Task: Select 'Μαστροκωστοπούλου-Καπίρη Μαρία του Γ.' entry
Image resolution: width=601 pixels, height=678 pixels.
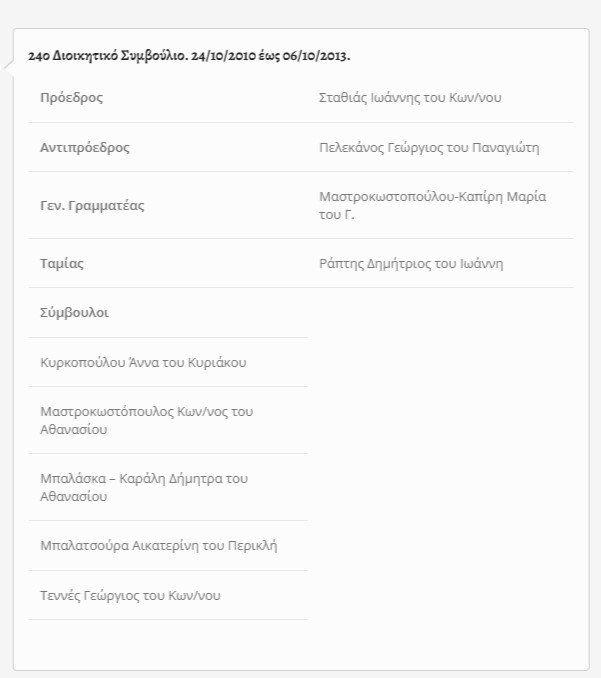Action: click(432, 205)
